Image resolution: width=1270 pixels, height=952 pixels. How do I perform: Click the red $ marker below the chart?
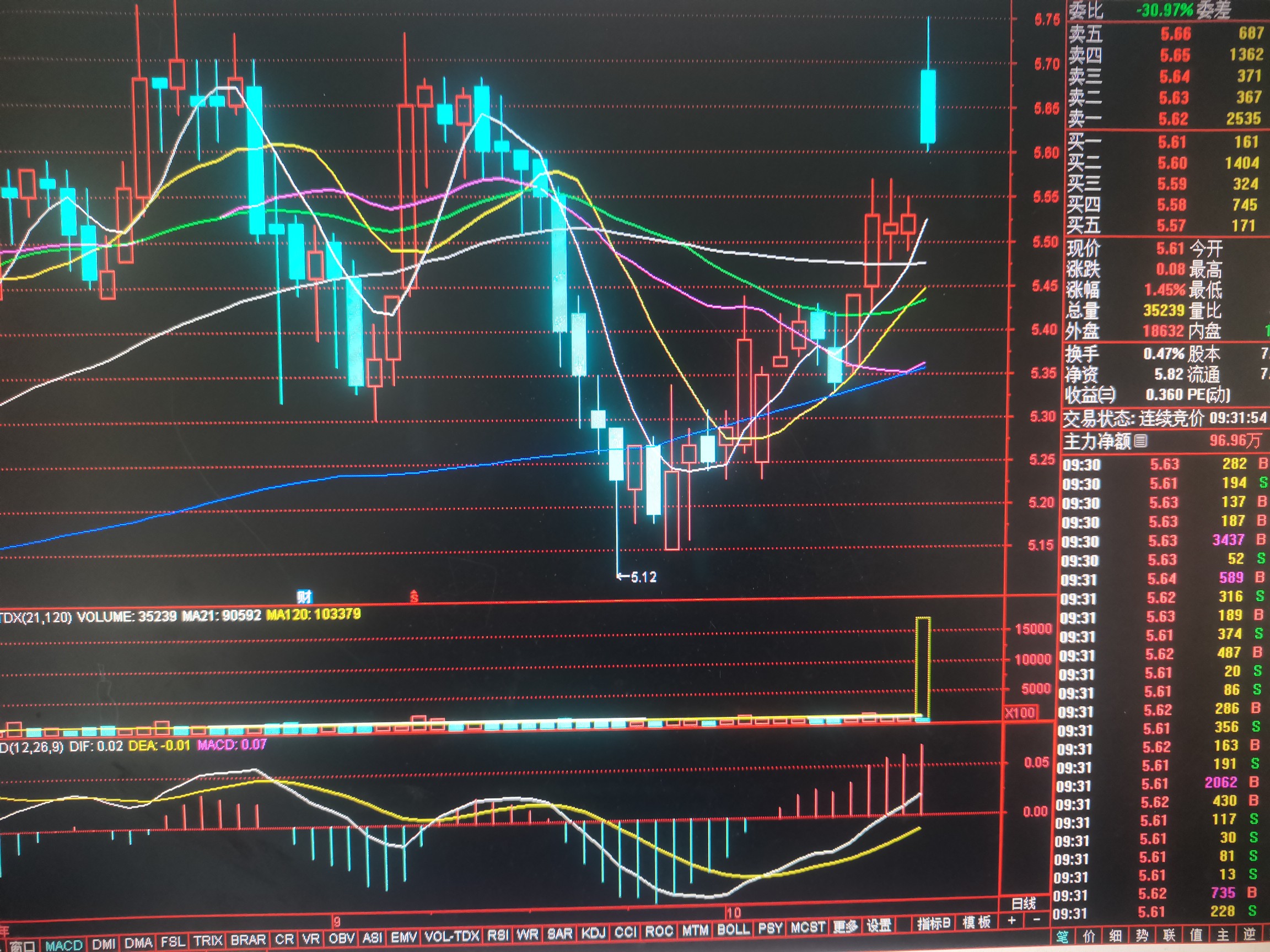point(414,597)
